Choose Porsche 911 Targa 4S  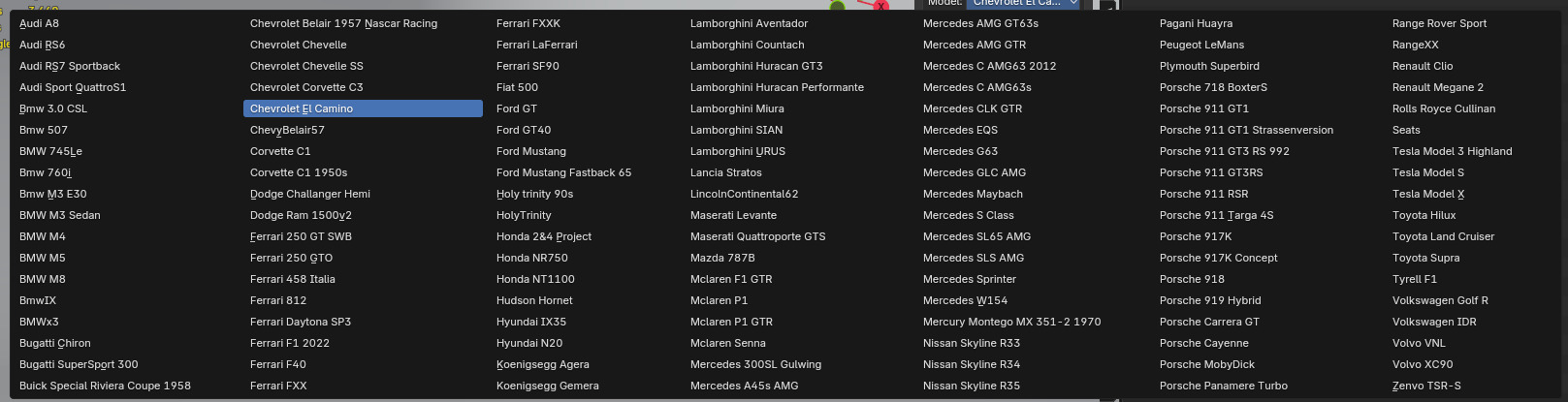point(1216,215)
